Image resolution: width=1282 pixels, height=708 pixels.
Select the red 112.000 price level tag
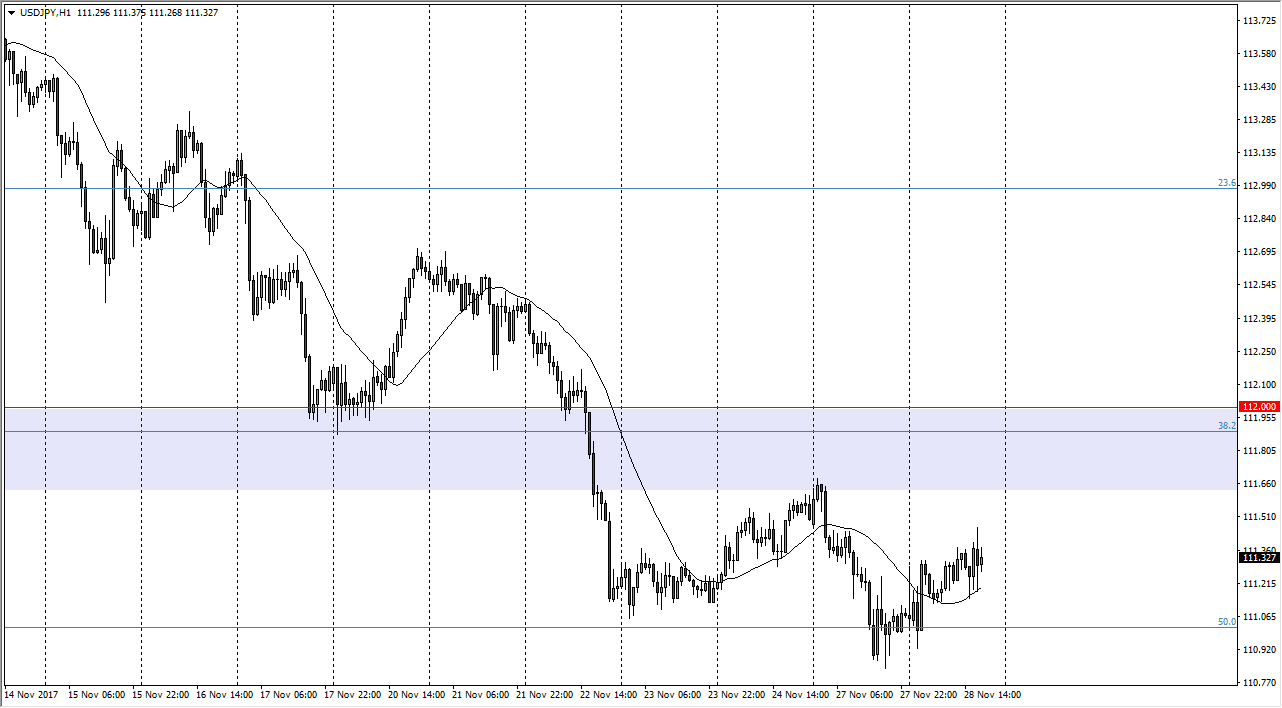click(1258, 407)
